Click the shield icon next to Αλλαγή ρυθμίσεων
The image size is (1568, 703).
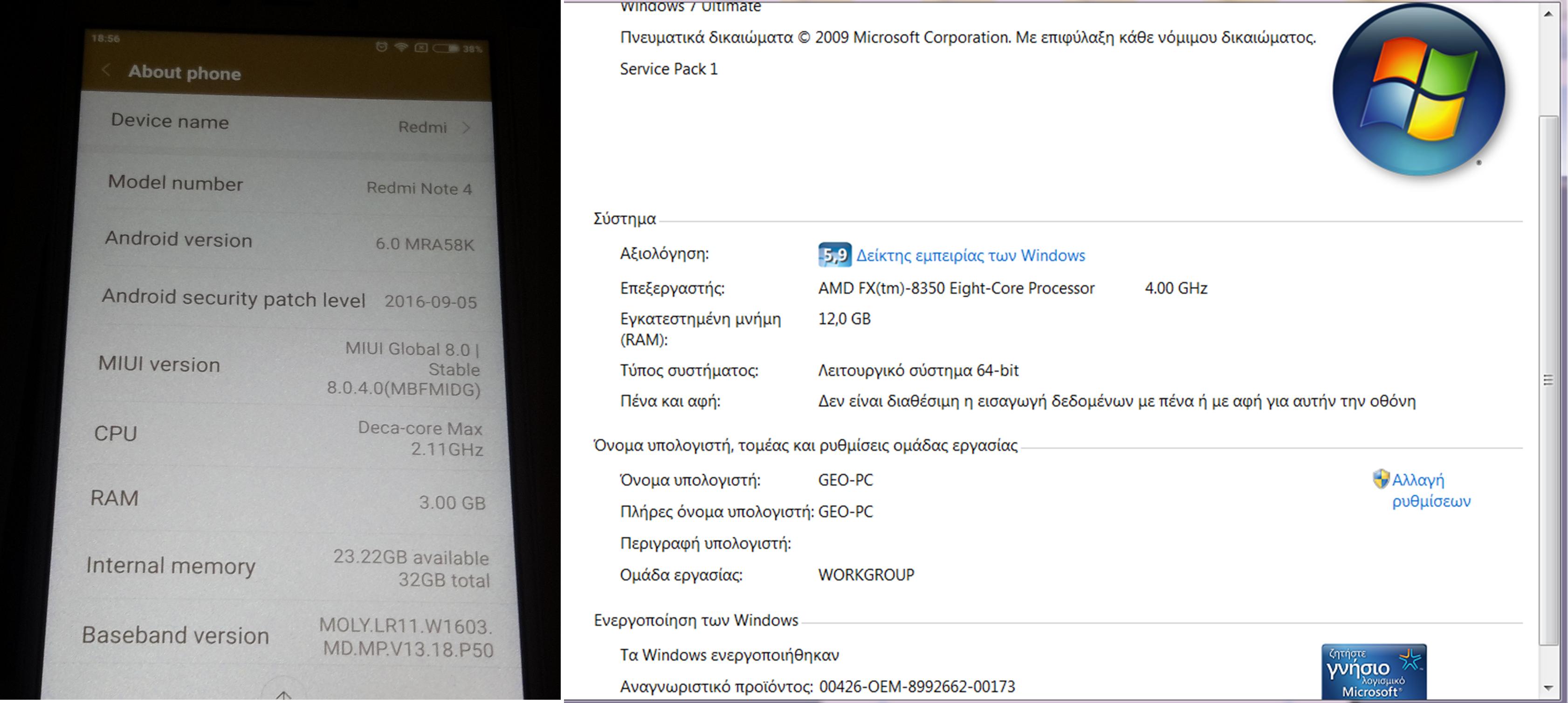tap(1381, 479)
